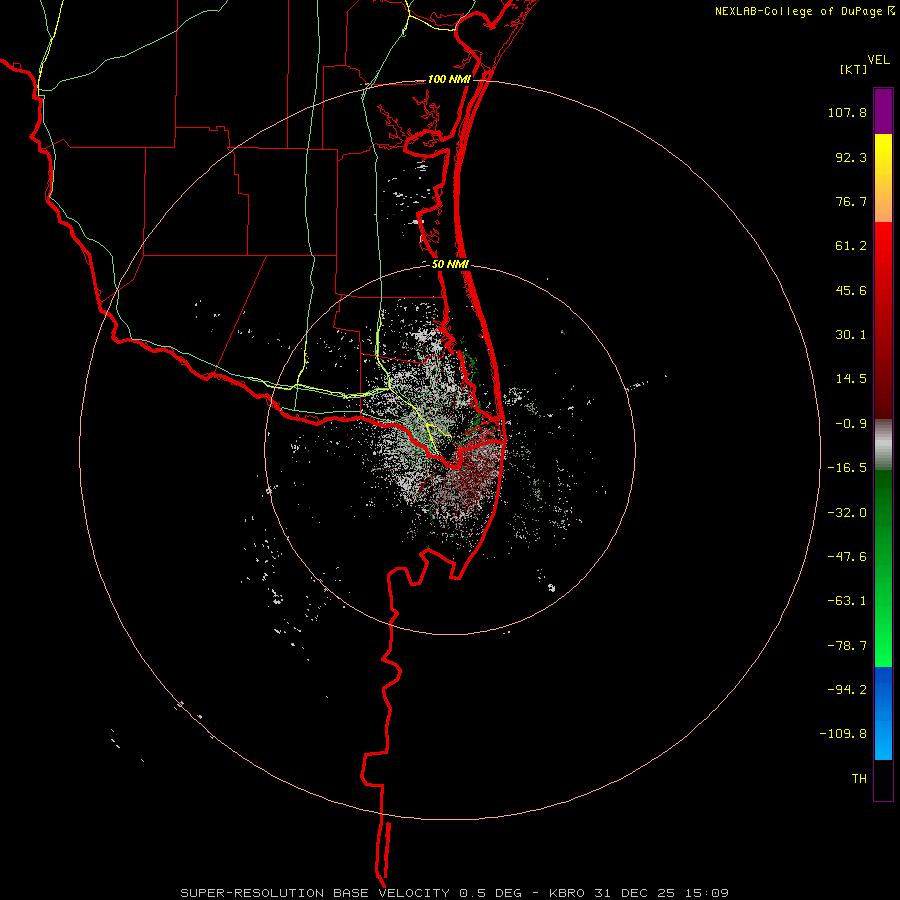This screenshot has width=900, height=900.
Task: Select the 107.8 value on the velocity scale
Action: point(847,112)
